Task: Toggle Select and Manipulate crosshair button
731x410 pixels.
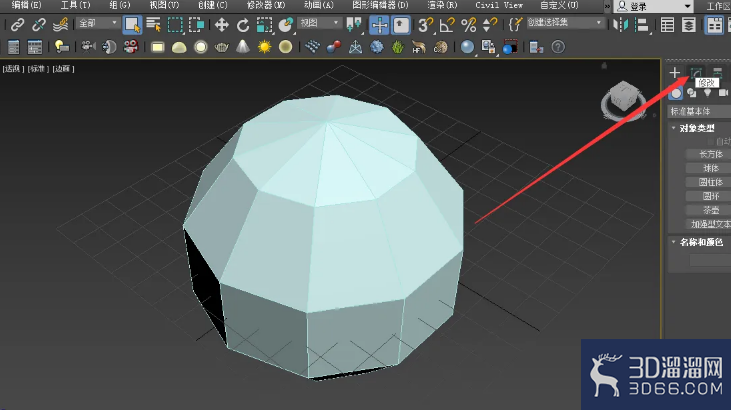Action: (x=379, y=25)
